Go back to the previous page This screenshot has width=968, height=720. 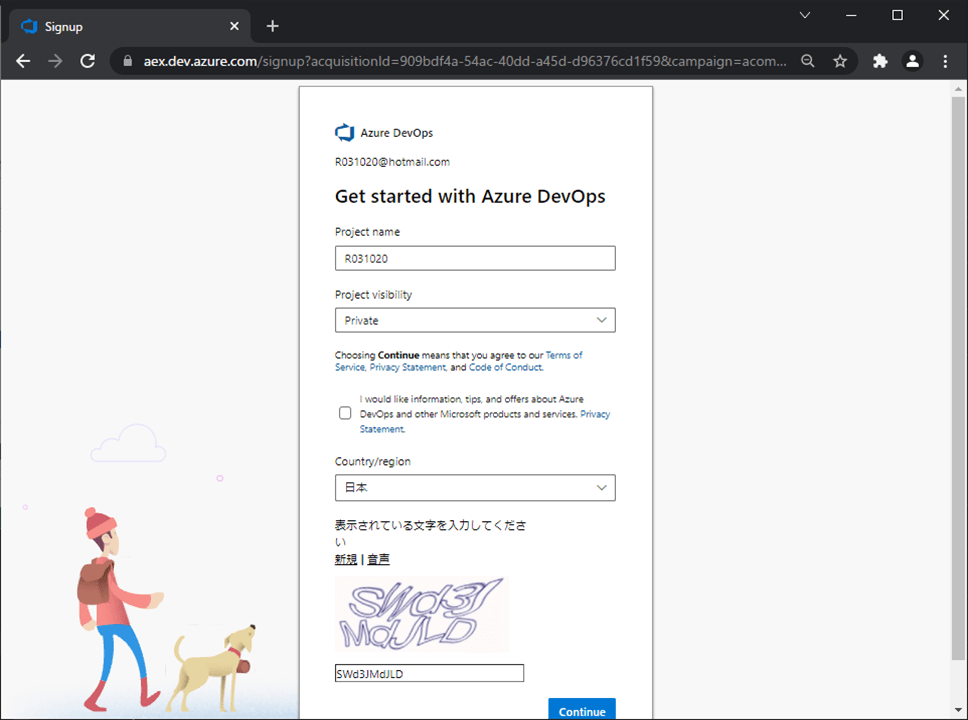coord(23,61)
